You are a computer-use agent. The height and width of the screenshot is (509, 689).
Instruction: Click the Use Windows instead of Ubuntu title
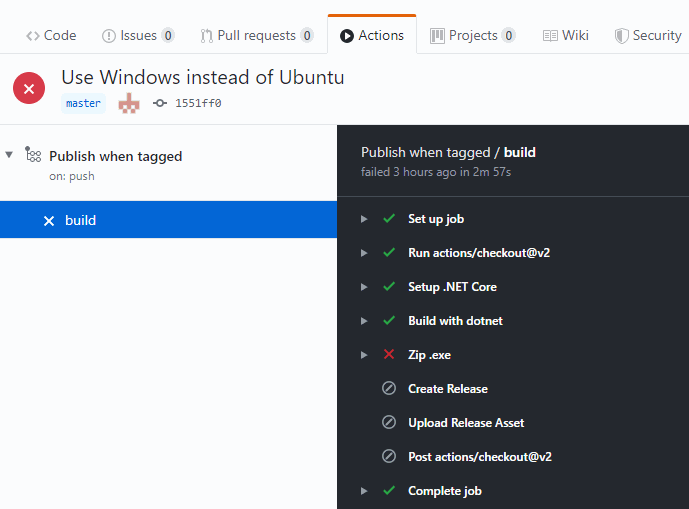[203, 77]
